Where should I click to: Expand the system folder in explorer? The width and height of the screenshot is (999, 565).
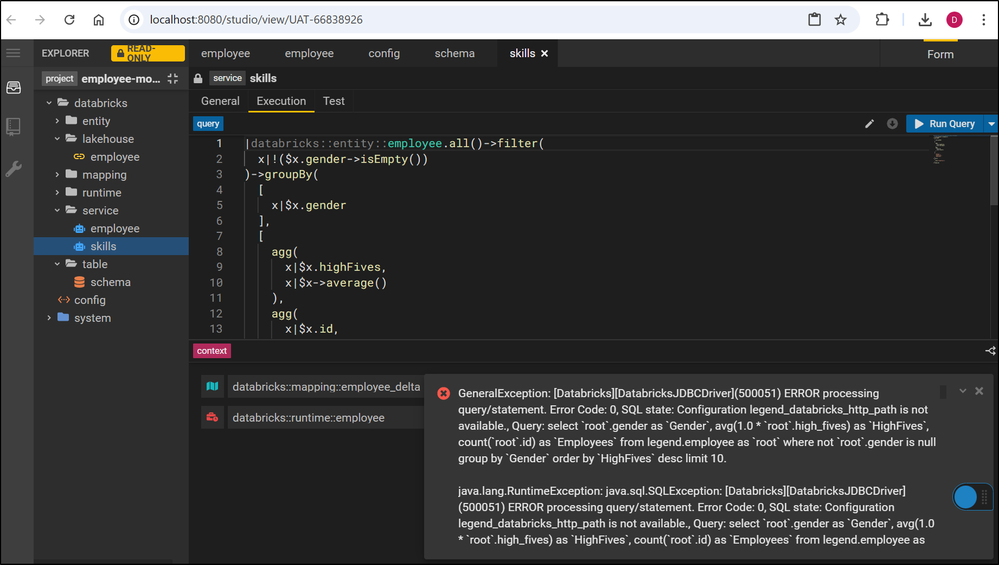pos(49,318)
